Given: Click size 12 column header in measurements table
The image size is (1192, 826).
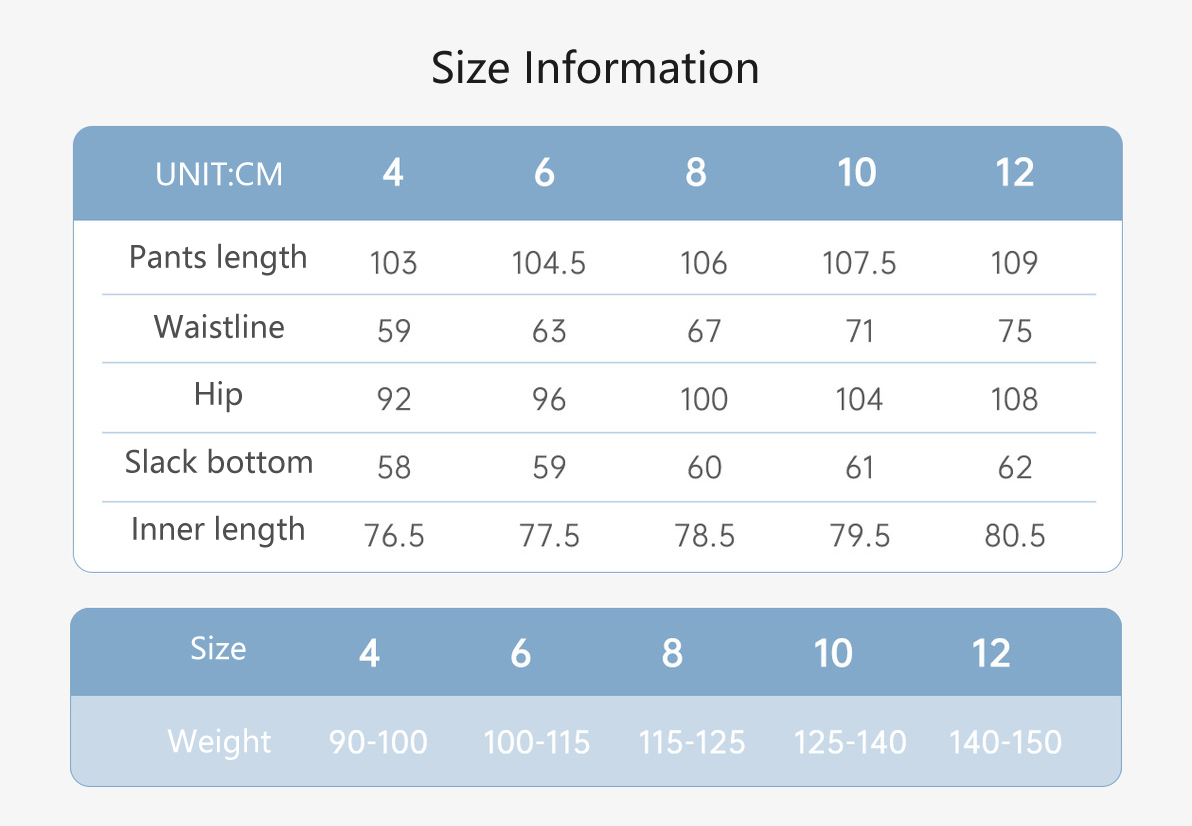Looking at the screenshot, I should click(1015, 172).
